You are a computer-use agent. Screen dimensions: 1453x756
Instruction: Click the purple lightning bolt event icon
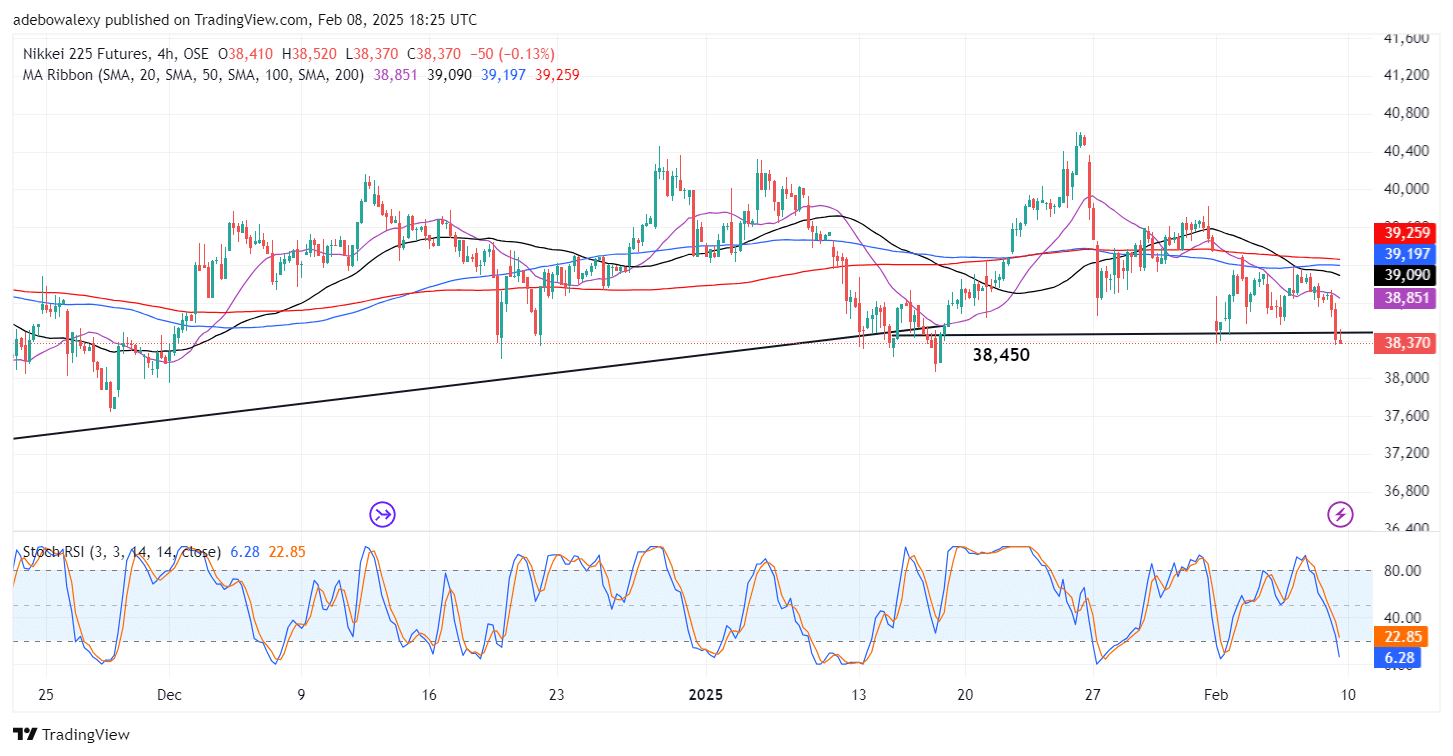1340,515
